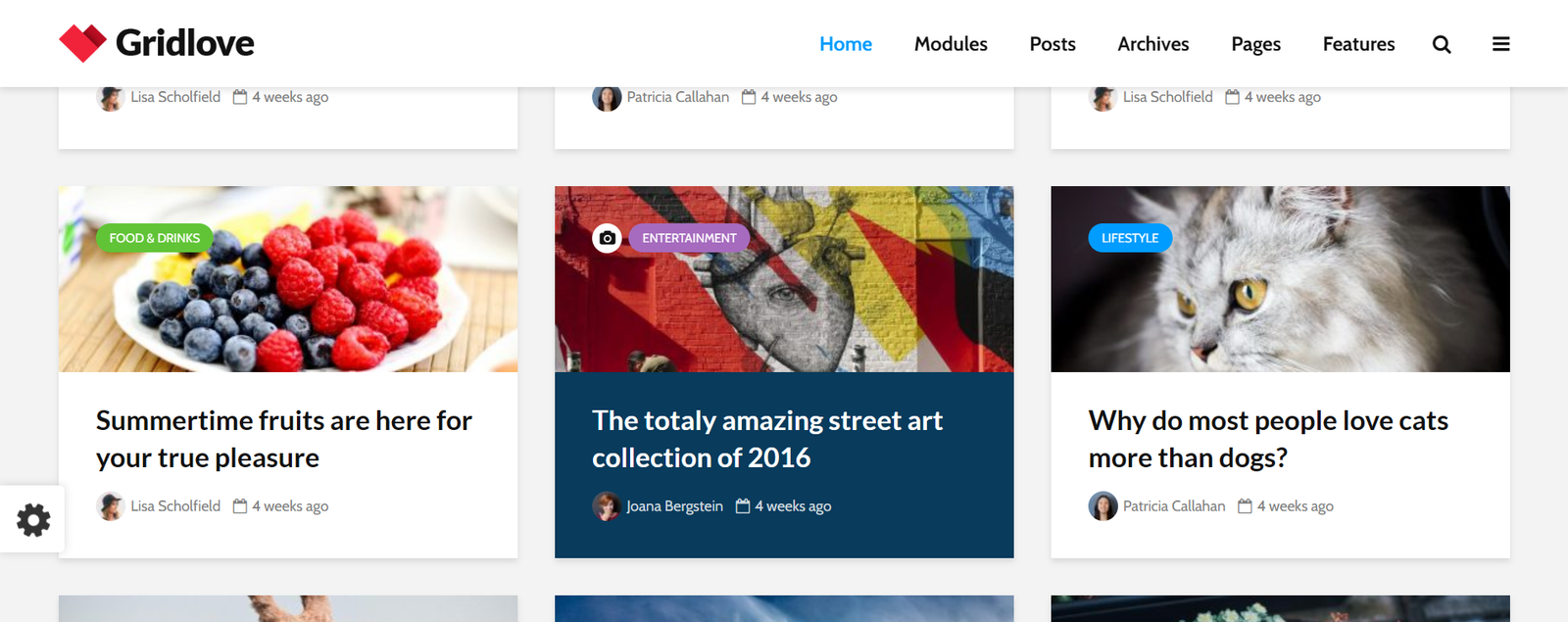This screenshot has width=1568, height=622.
Task: Click the Gridlove red diamond logo
Action: pos(82,43)
